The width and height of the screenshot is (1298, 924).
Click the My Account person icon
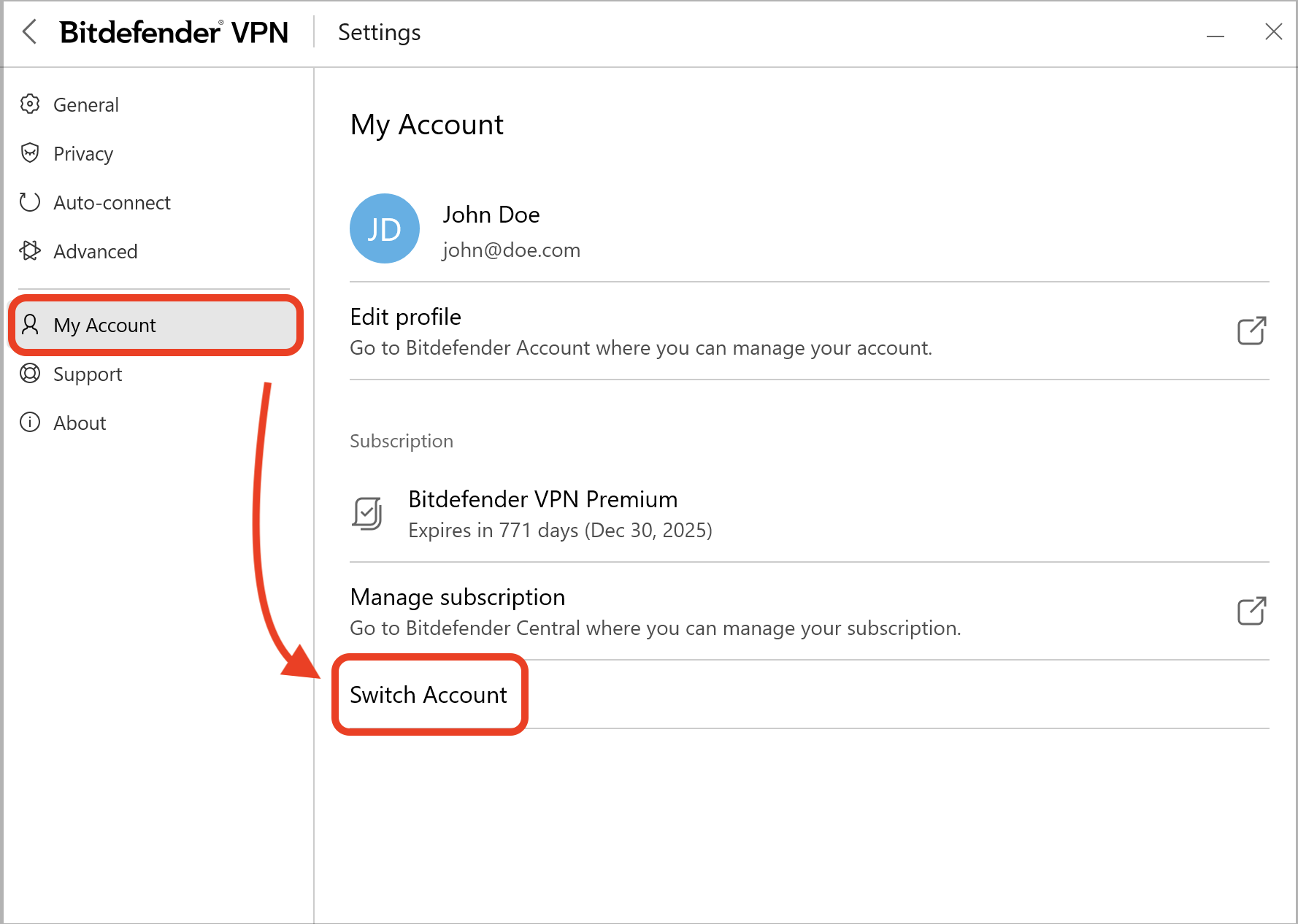pos(30,326)
